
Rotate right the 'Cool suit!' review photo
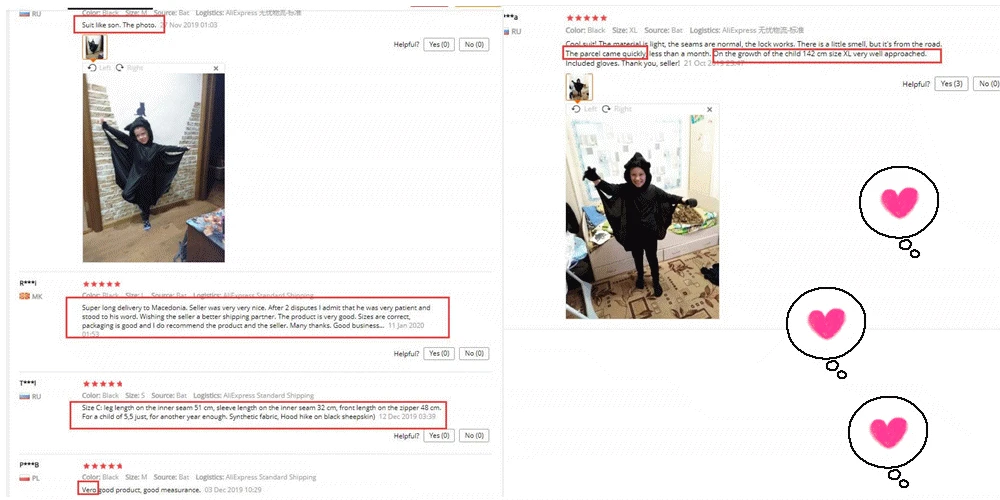[x=617, y=109]
